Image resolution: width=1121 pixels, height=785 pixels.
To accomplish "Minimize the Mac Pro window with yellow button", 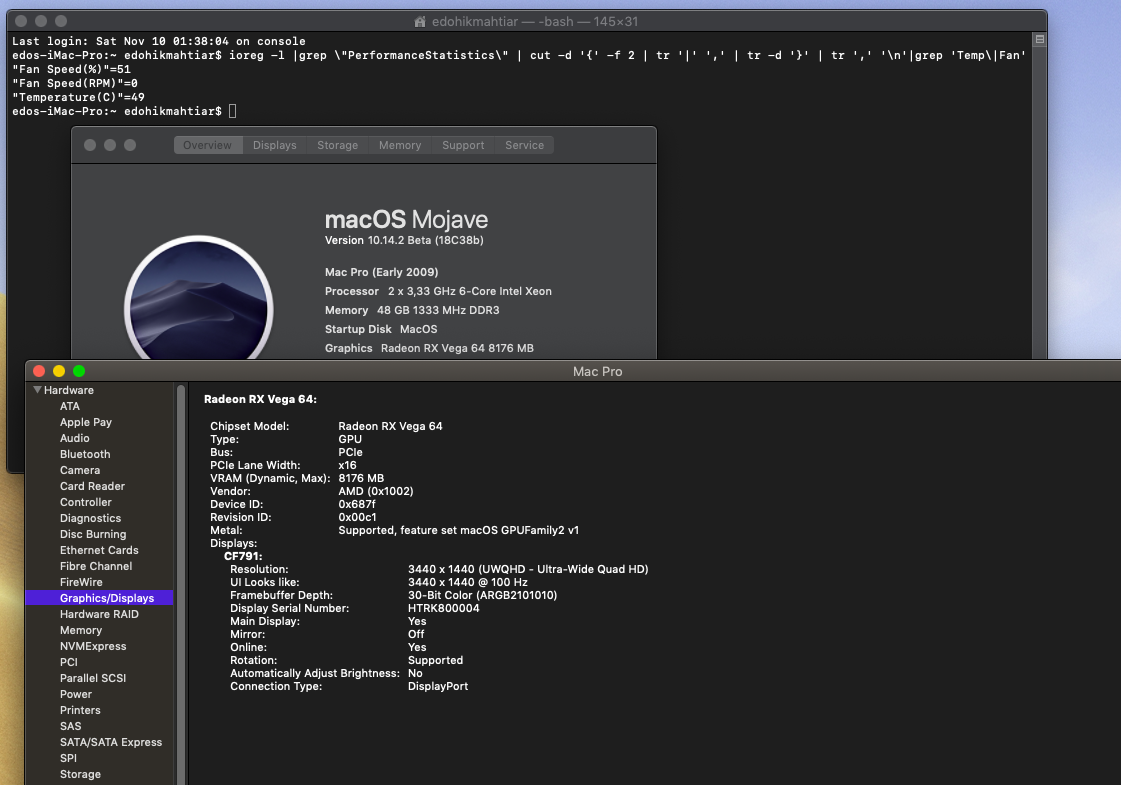I will tap(59, 371).
